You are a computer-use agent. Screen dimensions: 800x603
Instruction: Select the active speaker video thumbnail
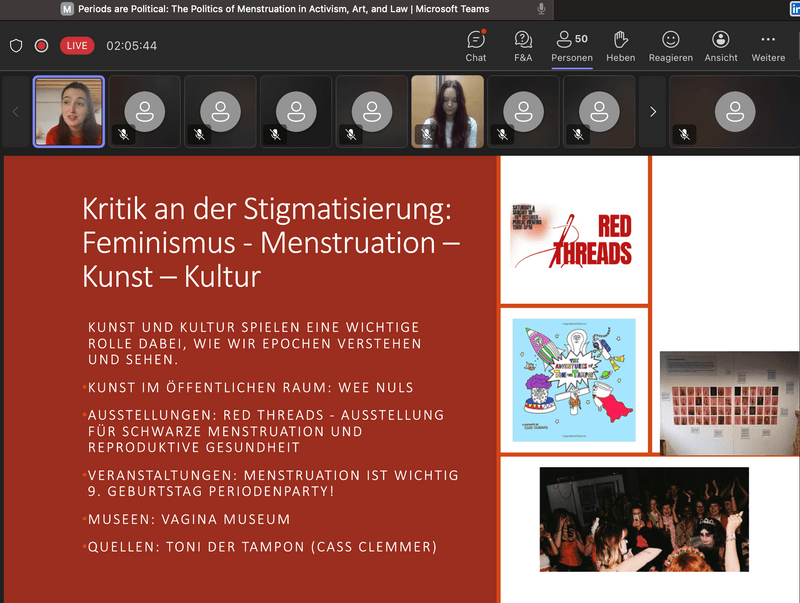coord(69,112)
